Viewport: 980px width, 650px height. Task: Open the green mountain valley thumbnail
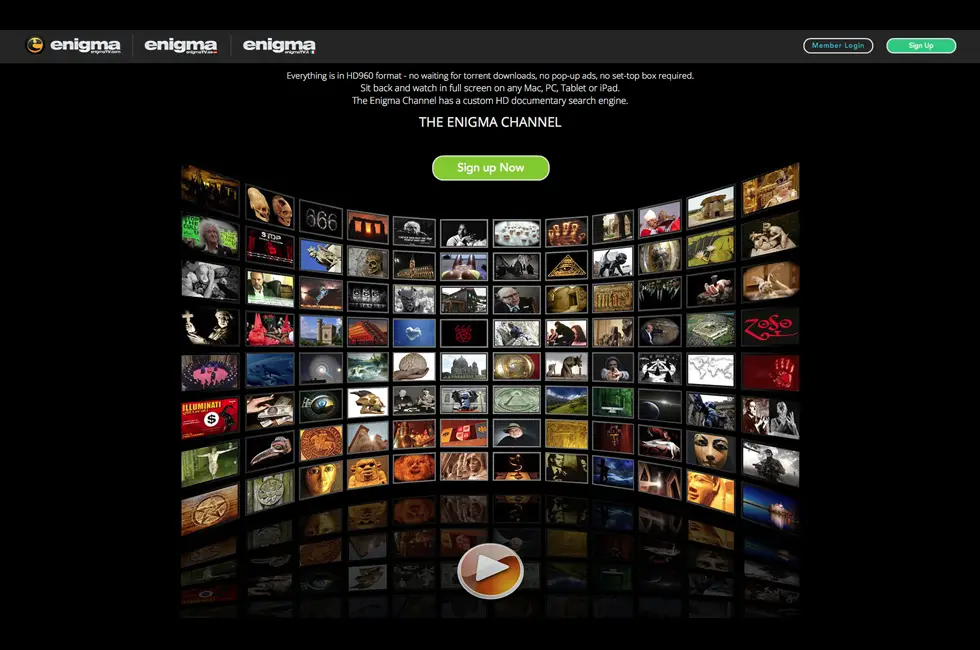(566, 401)
